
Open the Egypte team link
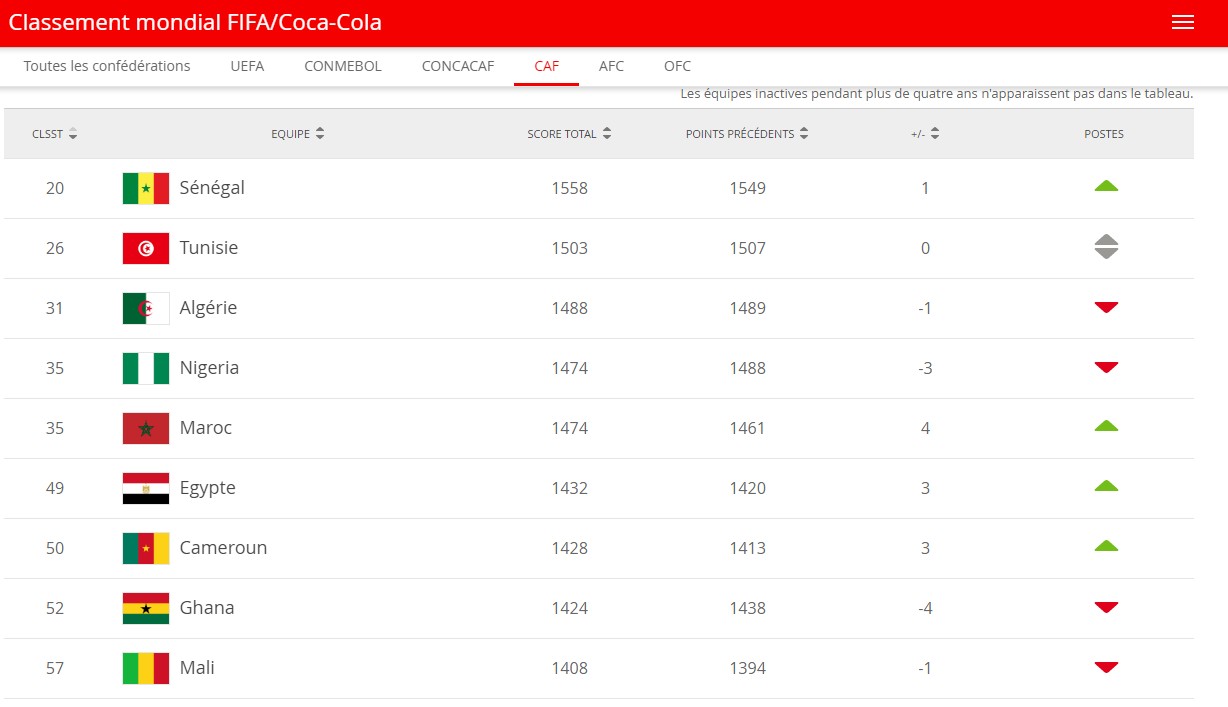coord(207,488)
